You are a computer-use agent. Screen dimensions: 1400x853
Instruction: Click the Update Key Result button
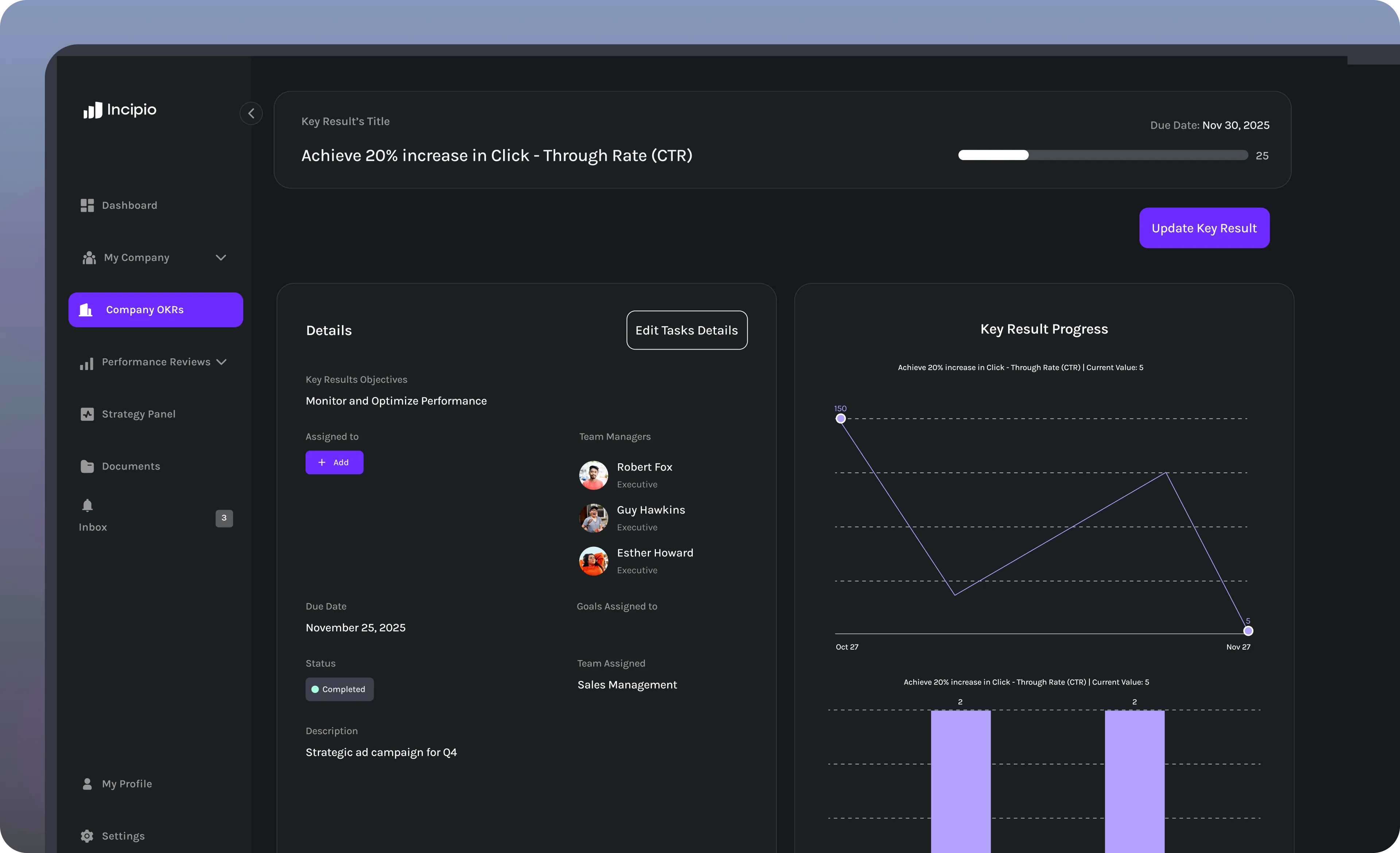[1204, 228]
